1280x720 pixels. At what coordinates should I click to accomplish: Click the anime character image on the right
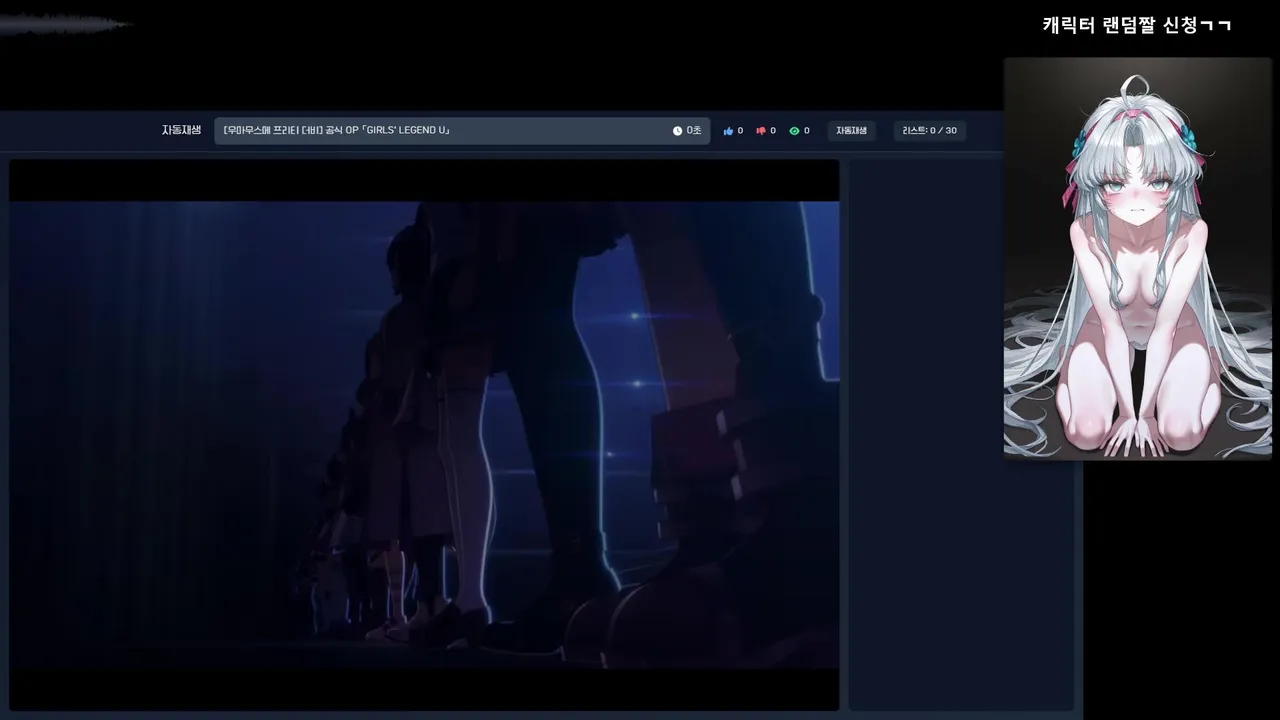click(x=1138, y=258)
